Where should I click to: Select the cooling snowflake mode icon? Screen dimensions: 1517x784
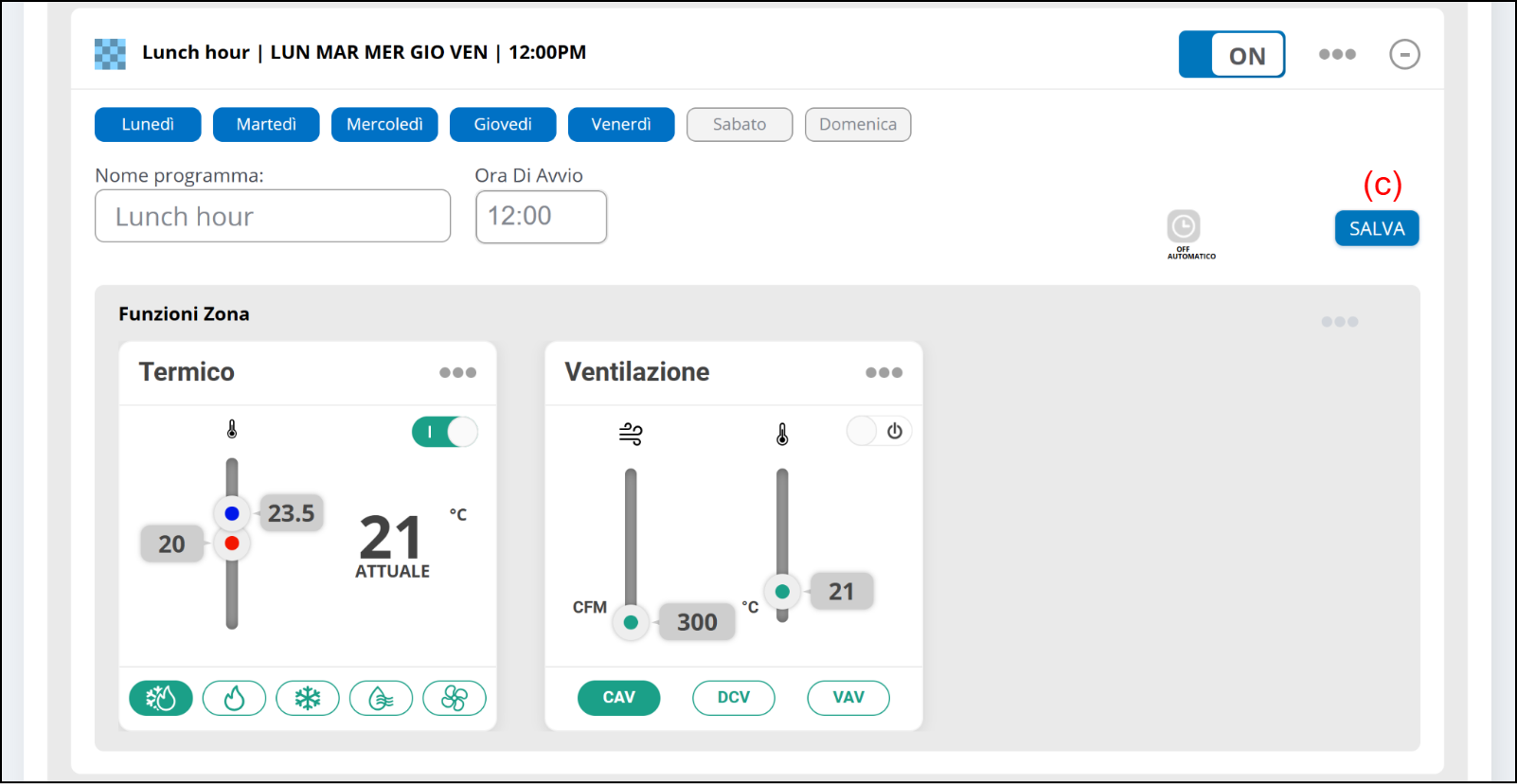click(x=308, y=699)
